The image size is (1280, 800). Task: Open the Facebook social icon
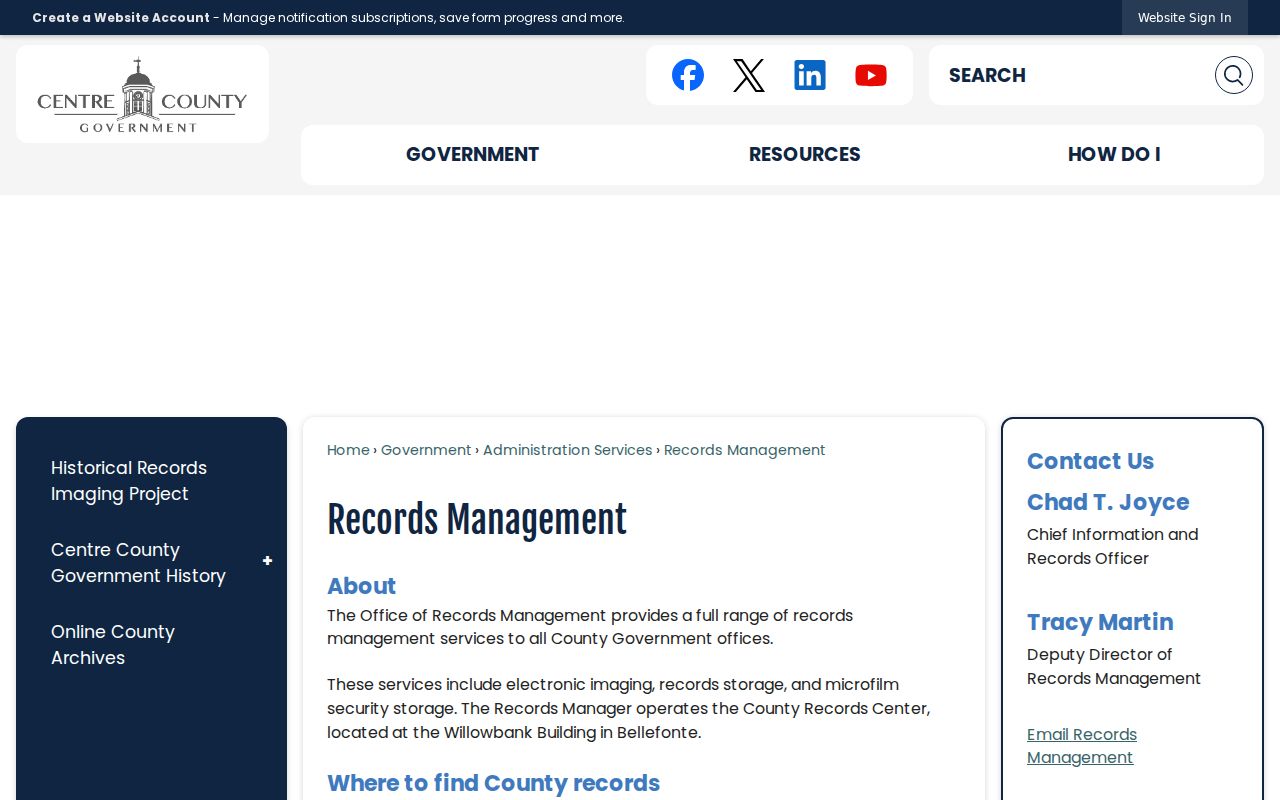[688, 75]
